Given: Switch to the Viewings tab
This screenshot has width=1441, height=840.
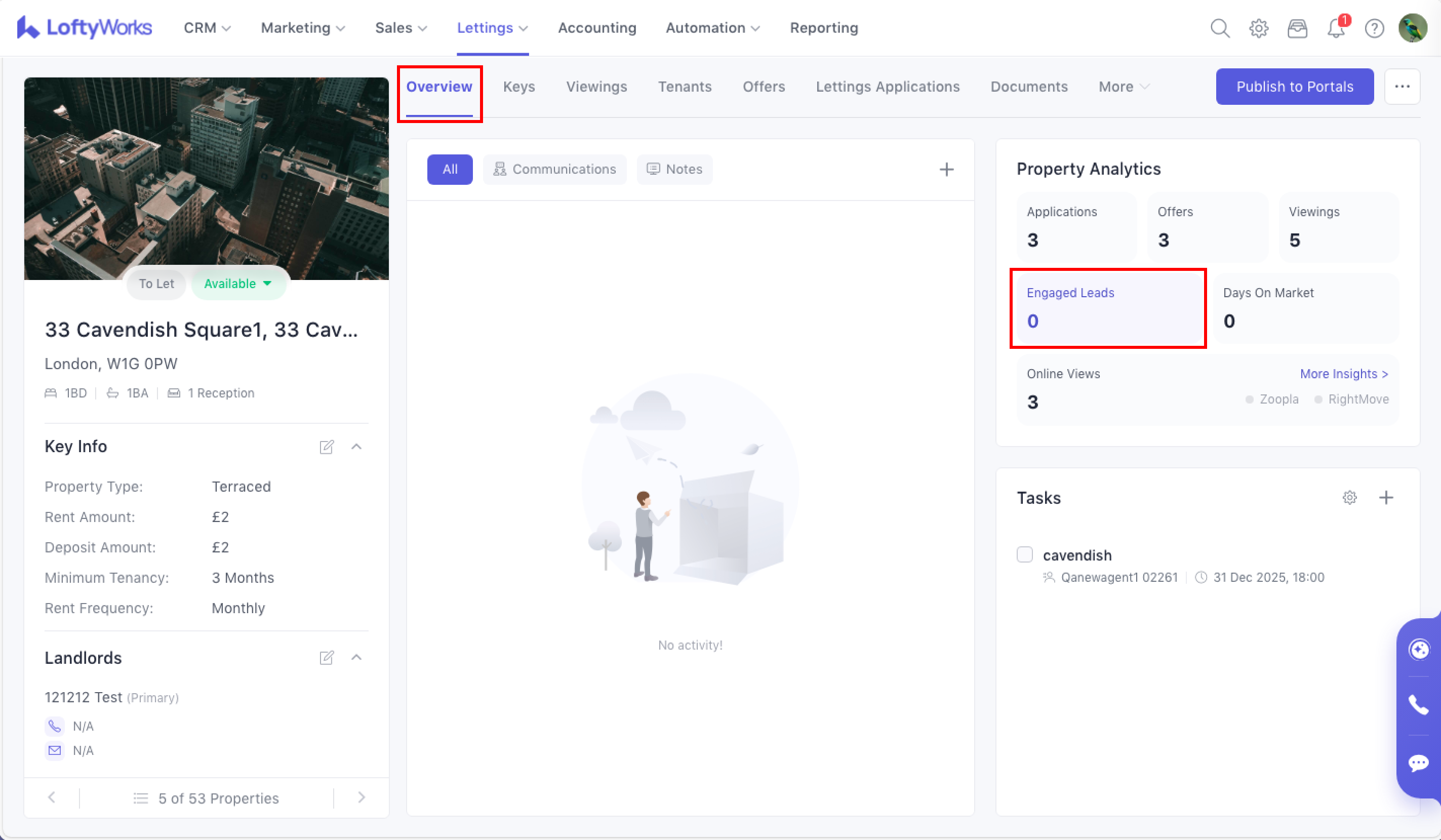Looking at the screenshot, I should [x=596, y=87].
